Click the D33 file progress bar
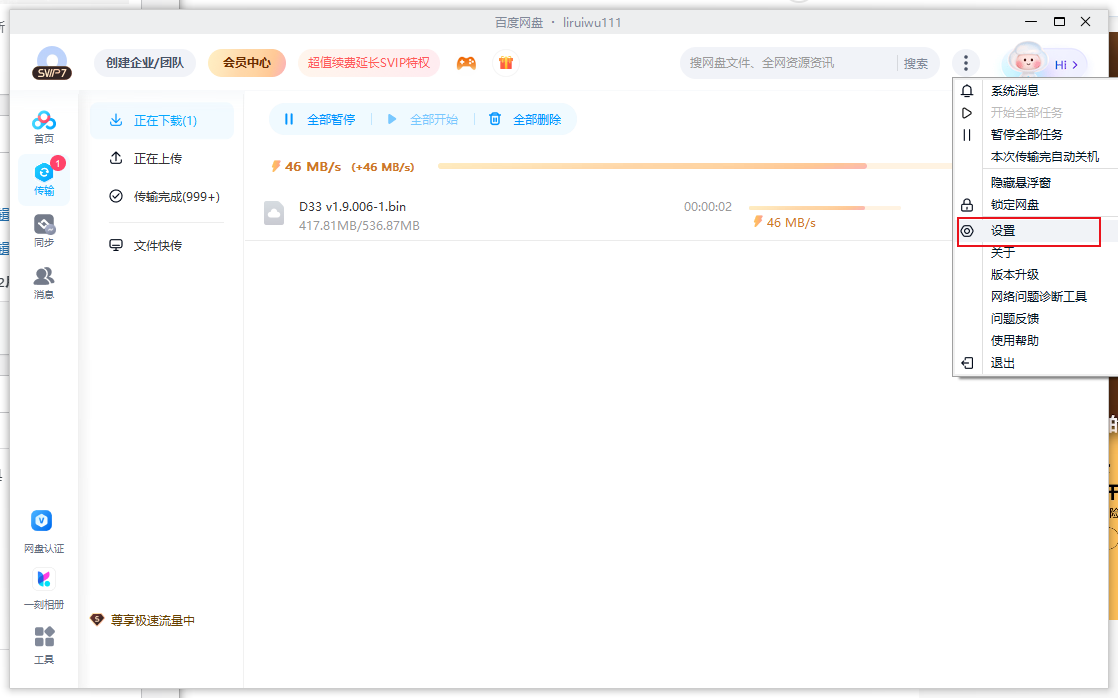Viewport: 1118px width, 698px height. 825,208
